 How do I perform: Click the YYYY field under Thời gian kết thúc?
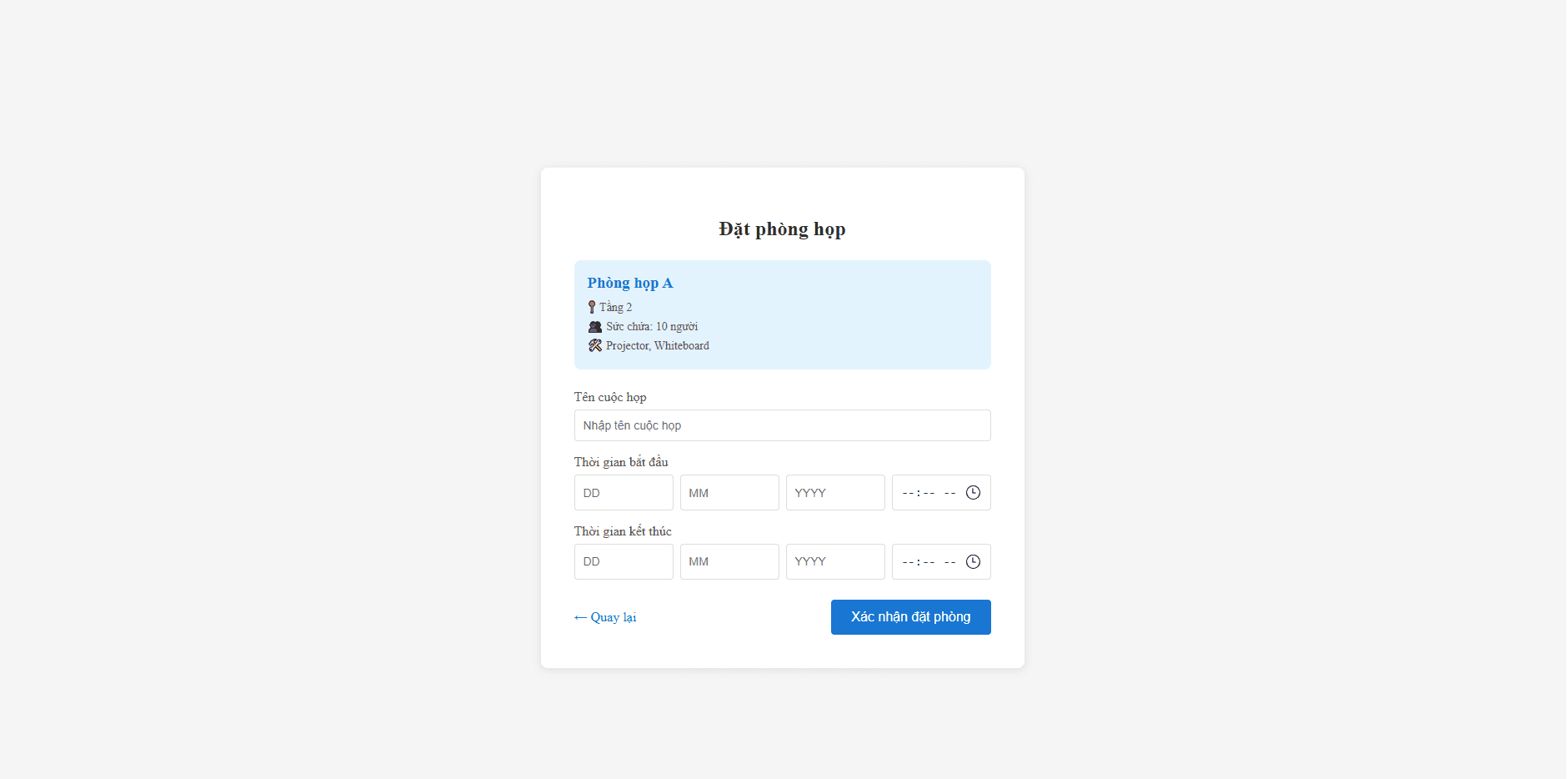(835, 562)
